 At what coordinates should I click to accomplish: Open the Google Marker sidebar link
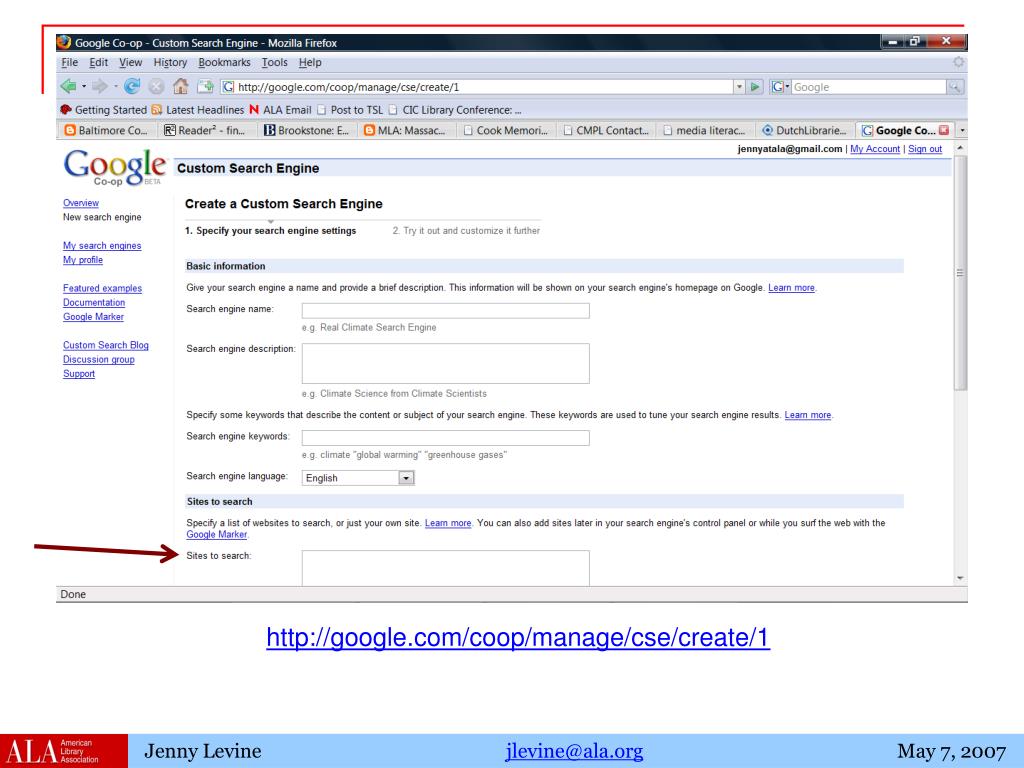93,317
